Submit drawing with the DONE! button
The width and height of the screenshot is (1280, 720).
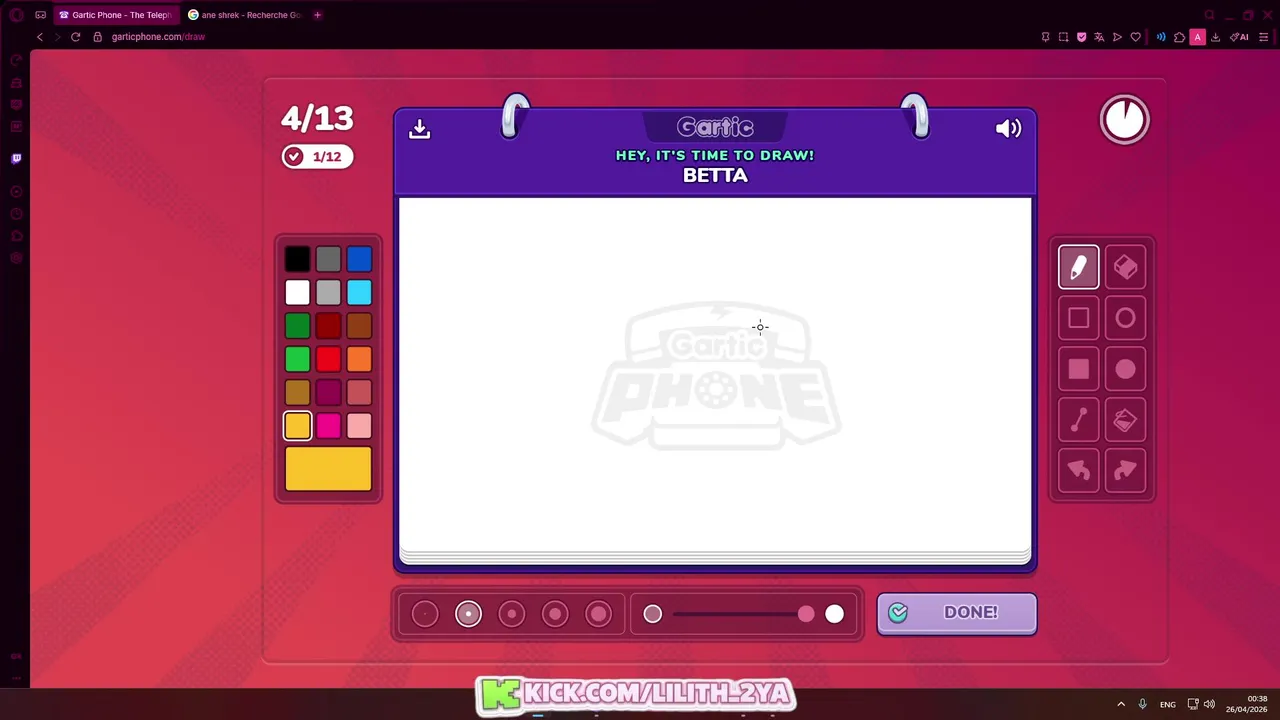pos(957,613)
